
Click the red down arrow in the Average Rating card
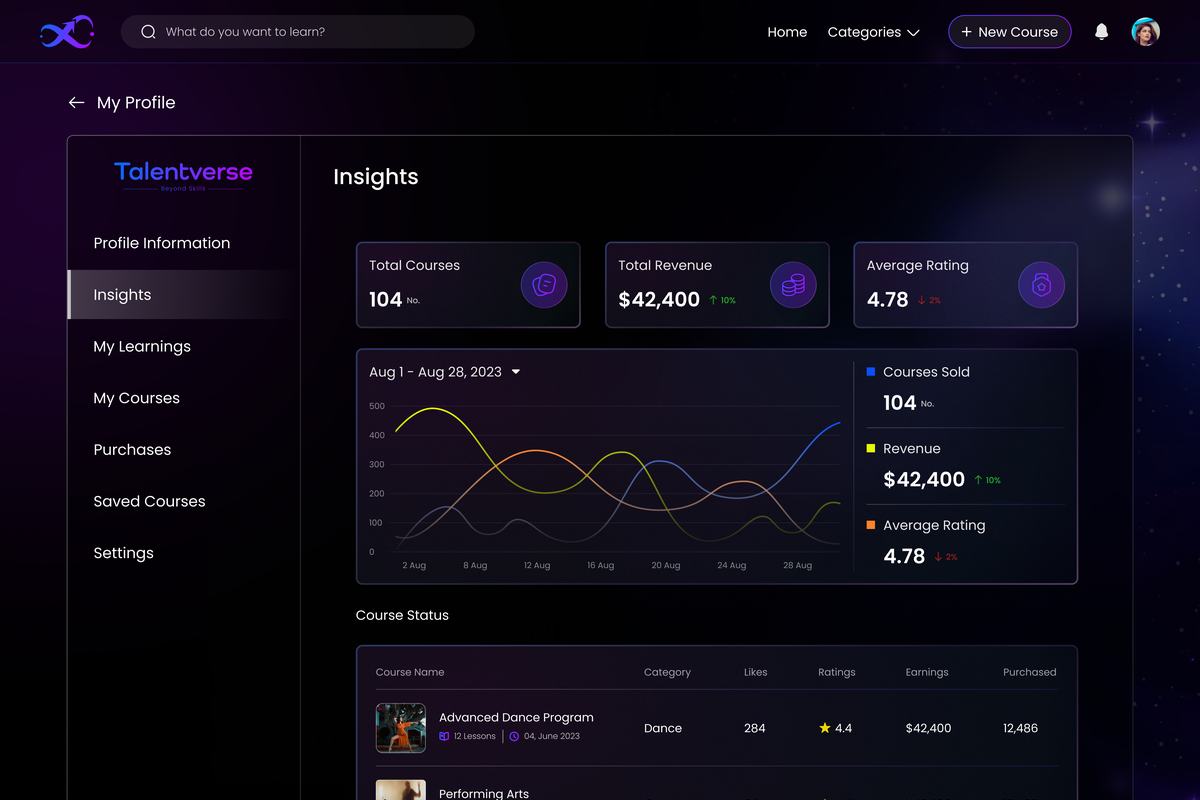pyautogui.click(x=922, y=300)
